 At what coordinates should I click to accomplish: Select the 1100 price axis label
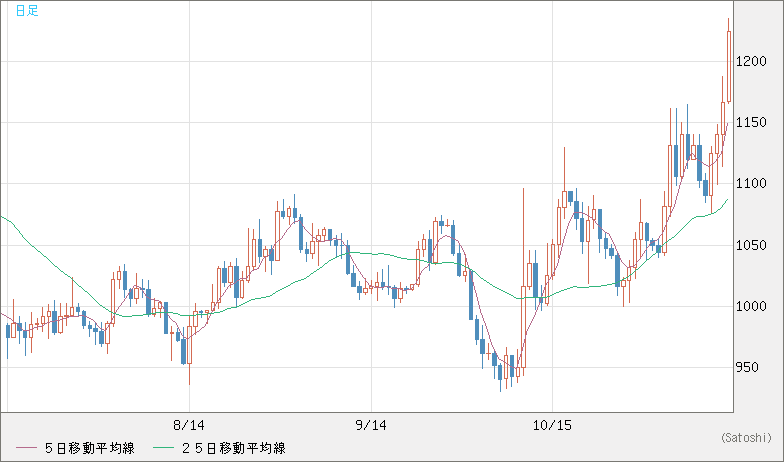coord(752,184)
